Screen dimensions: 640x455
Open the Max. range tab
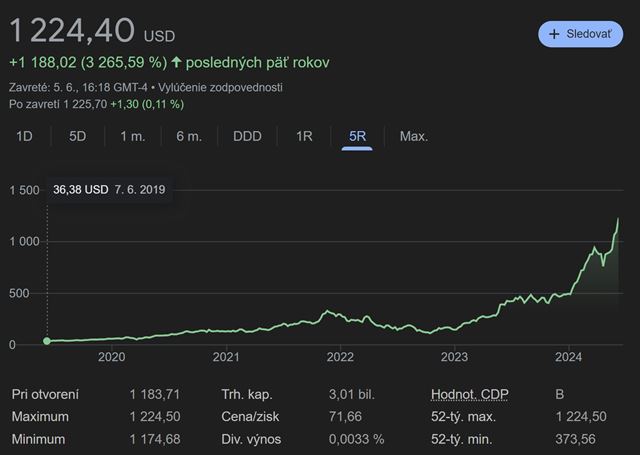pos(414,136)
